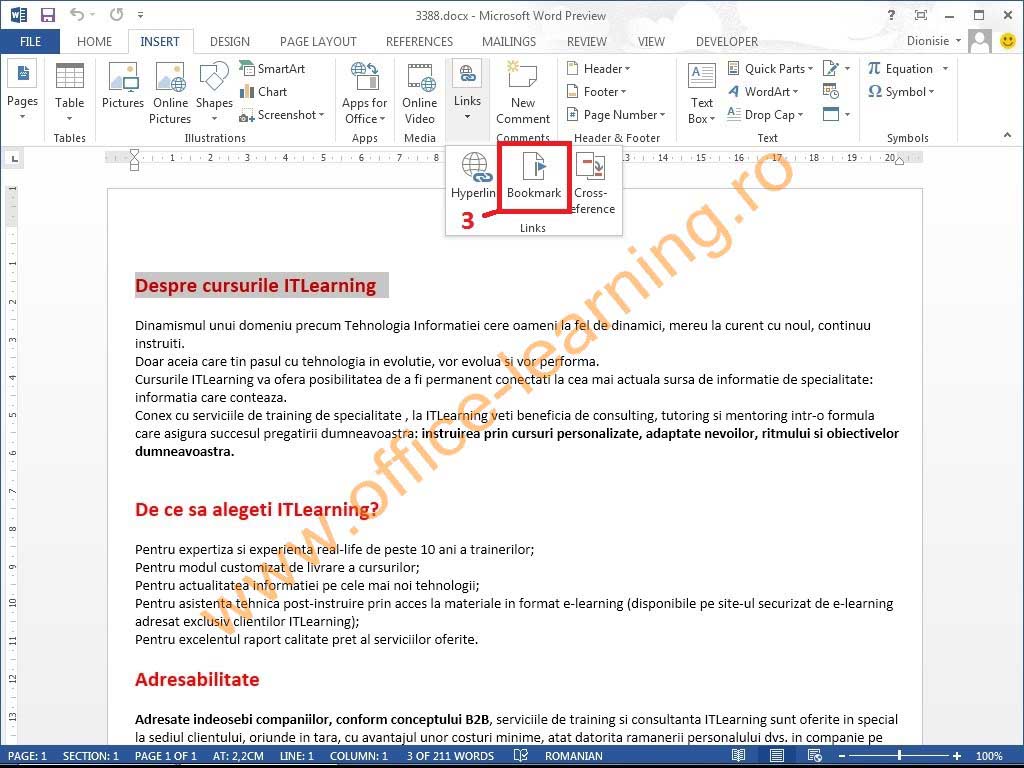Collapse the Links dropdown button

point(467,91)
